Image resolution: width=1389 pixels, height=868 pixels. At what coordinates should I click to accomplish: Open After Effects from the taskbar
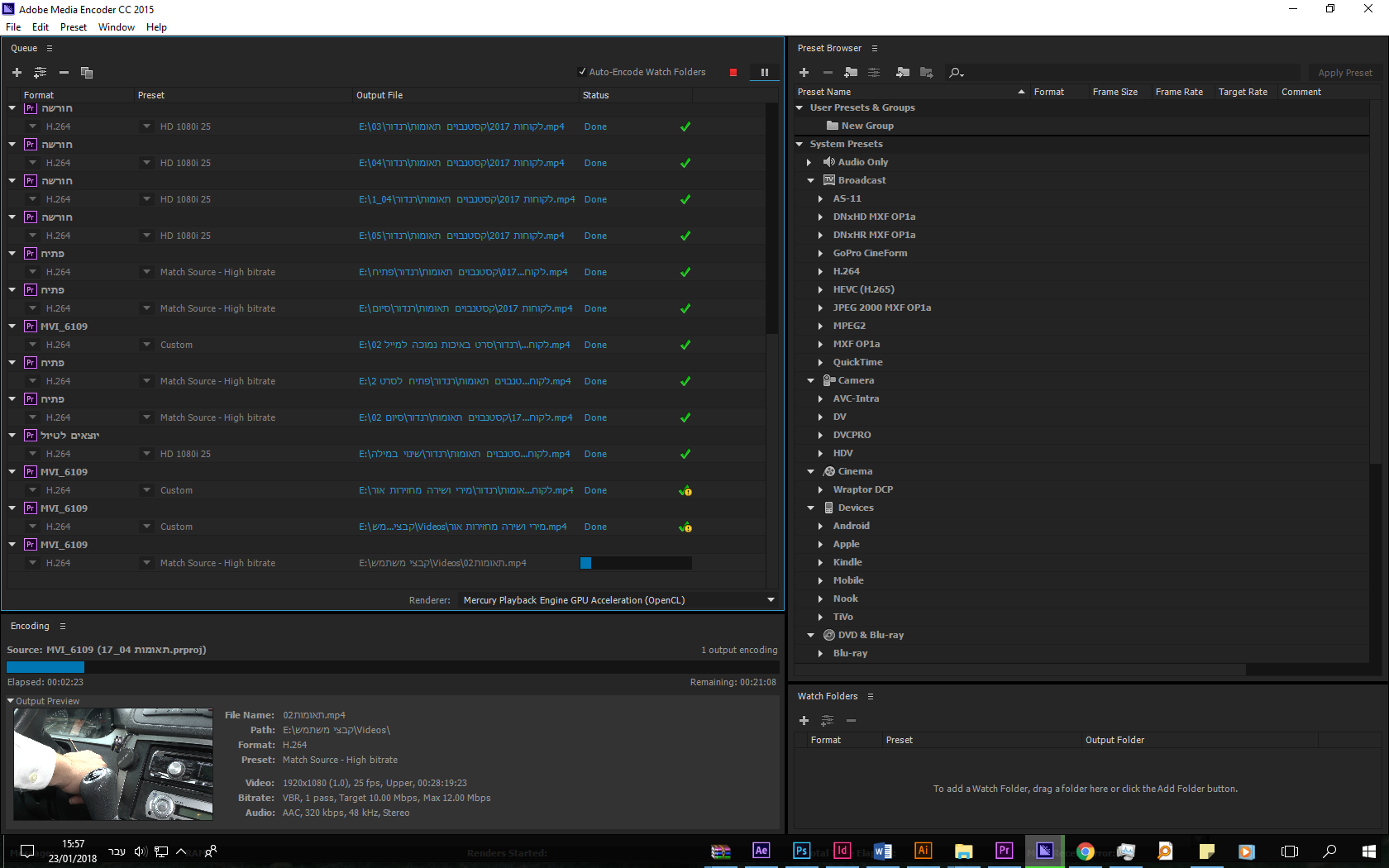point(761,851)
